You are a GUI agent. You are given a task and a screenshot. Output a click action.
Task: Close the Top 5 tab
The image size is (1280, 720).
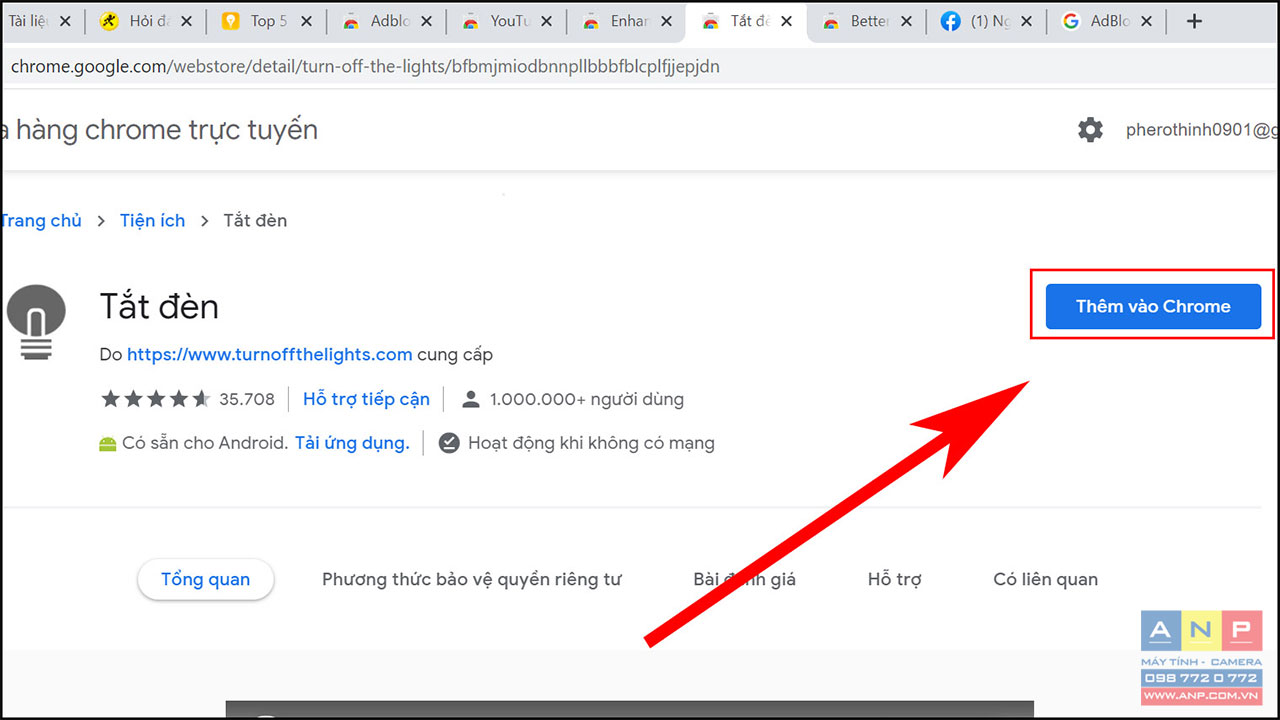[x=306, y=21]
